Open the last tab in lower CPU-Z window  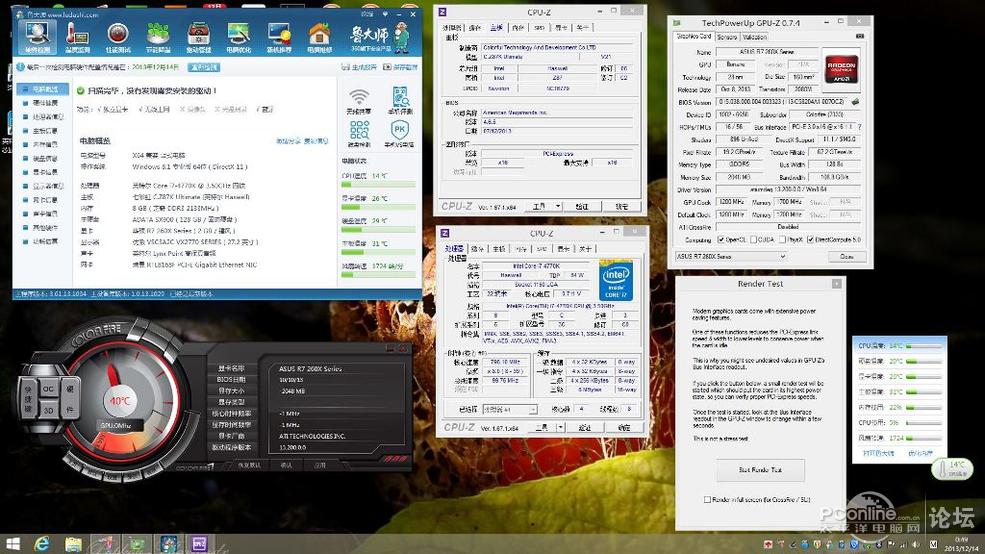585,249
